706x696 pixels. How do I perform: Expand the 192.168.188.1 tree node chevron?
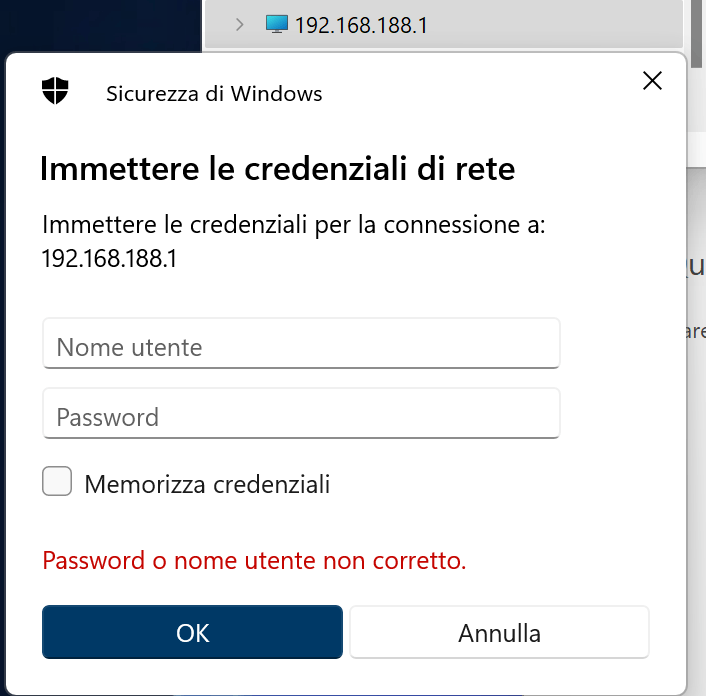pos(239,25)
